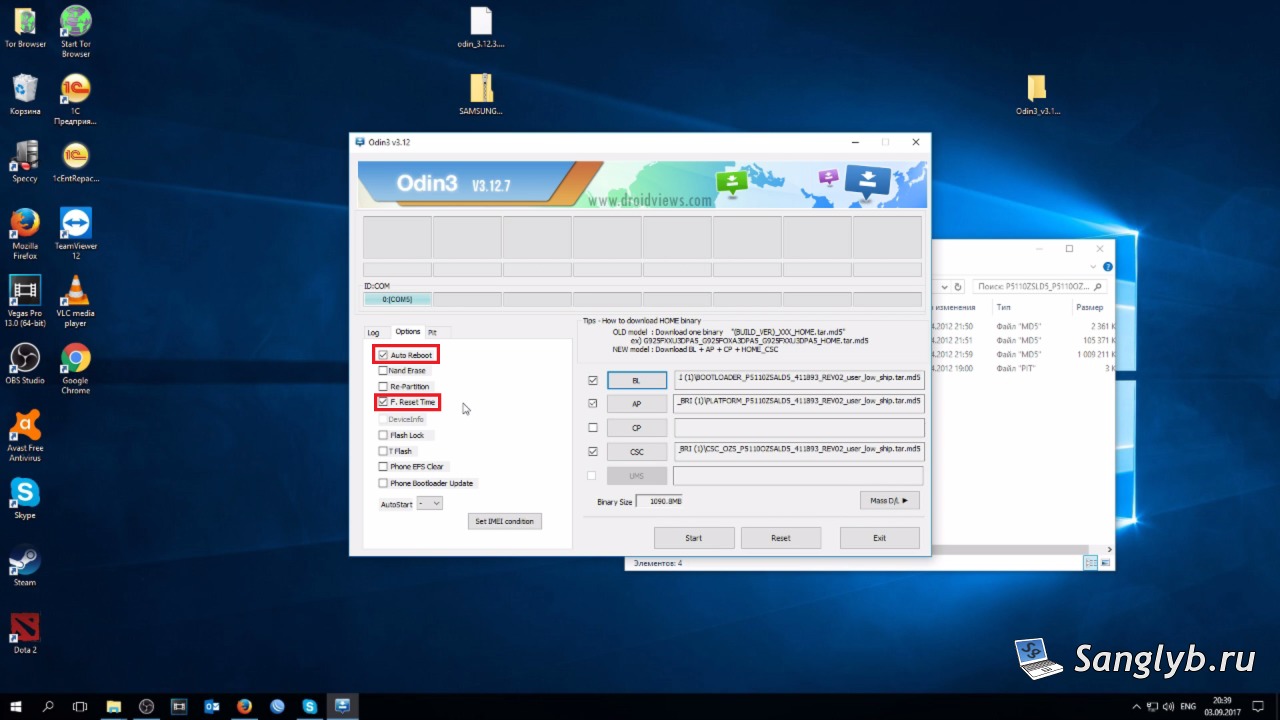The height and width of the screenshot is (720, 1280).
Task: Enable the Flash Lock option
Action: 383,435
